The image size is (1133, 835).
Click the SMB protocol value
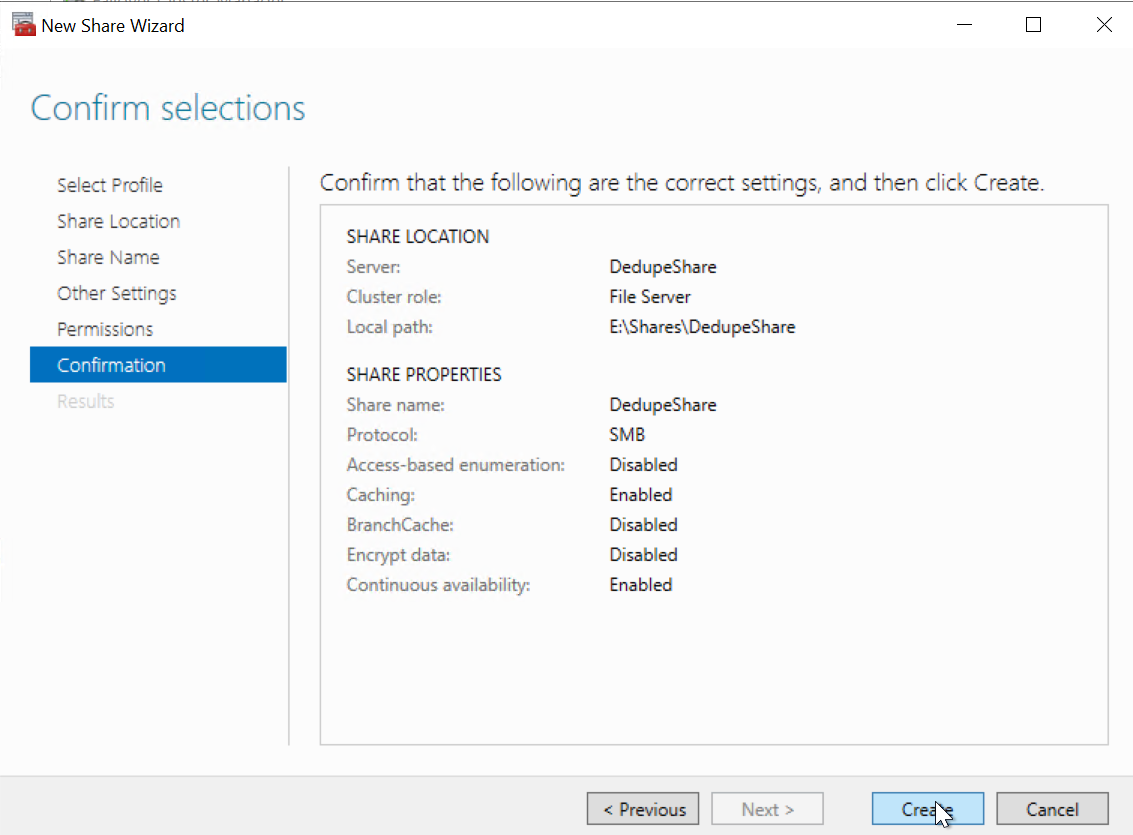pos(627,435)
